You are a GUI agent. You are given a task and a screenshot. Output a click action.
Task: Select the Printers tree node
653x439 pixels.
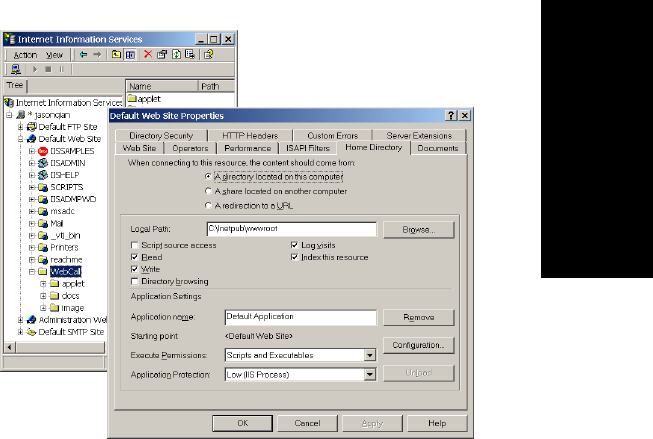point(64,247)
